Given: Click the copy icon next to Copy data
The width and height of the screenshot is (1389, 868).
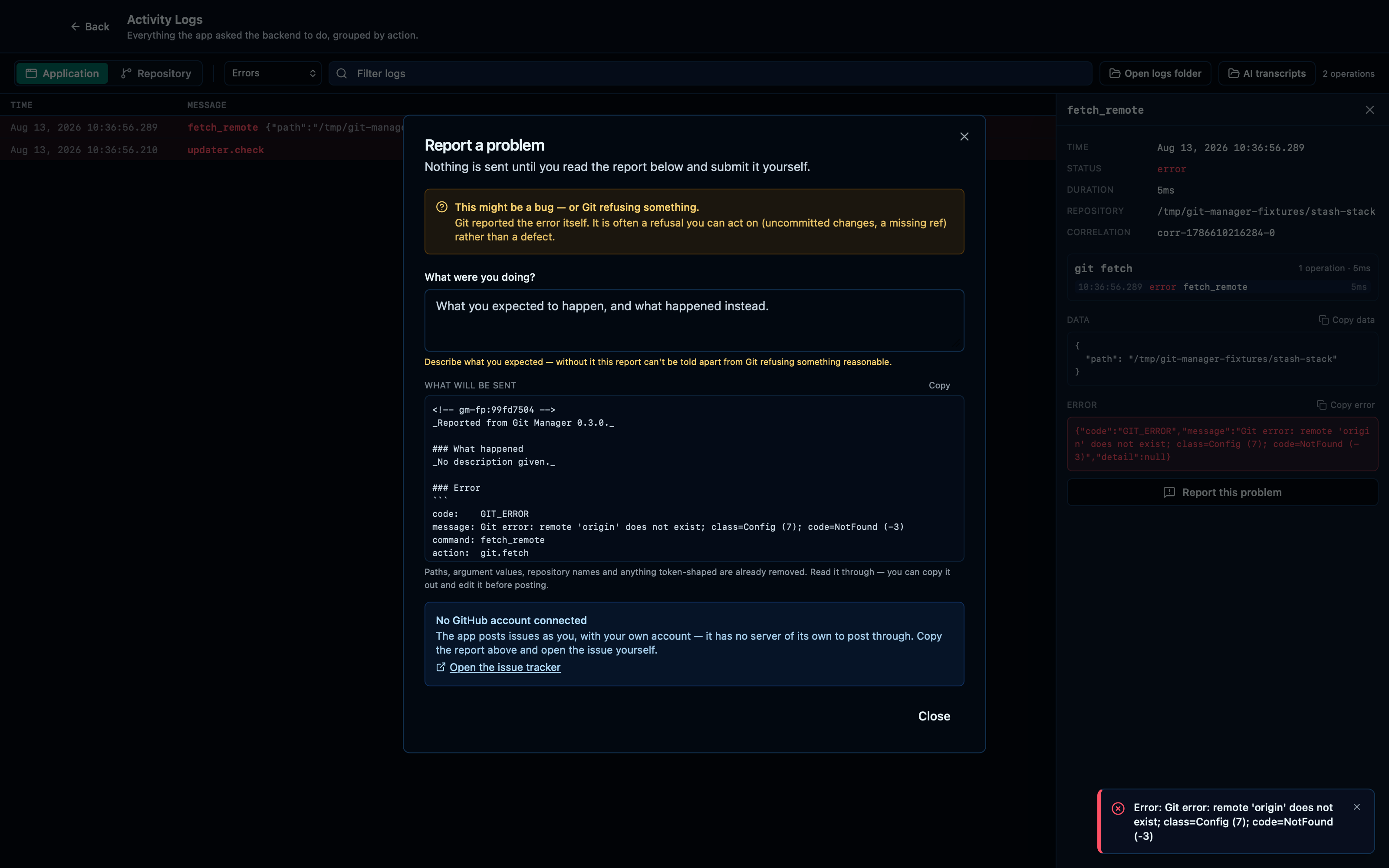Looking at the screenshot, I should coord(1323,320).
